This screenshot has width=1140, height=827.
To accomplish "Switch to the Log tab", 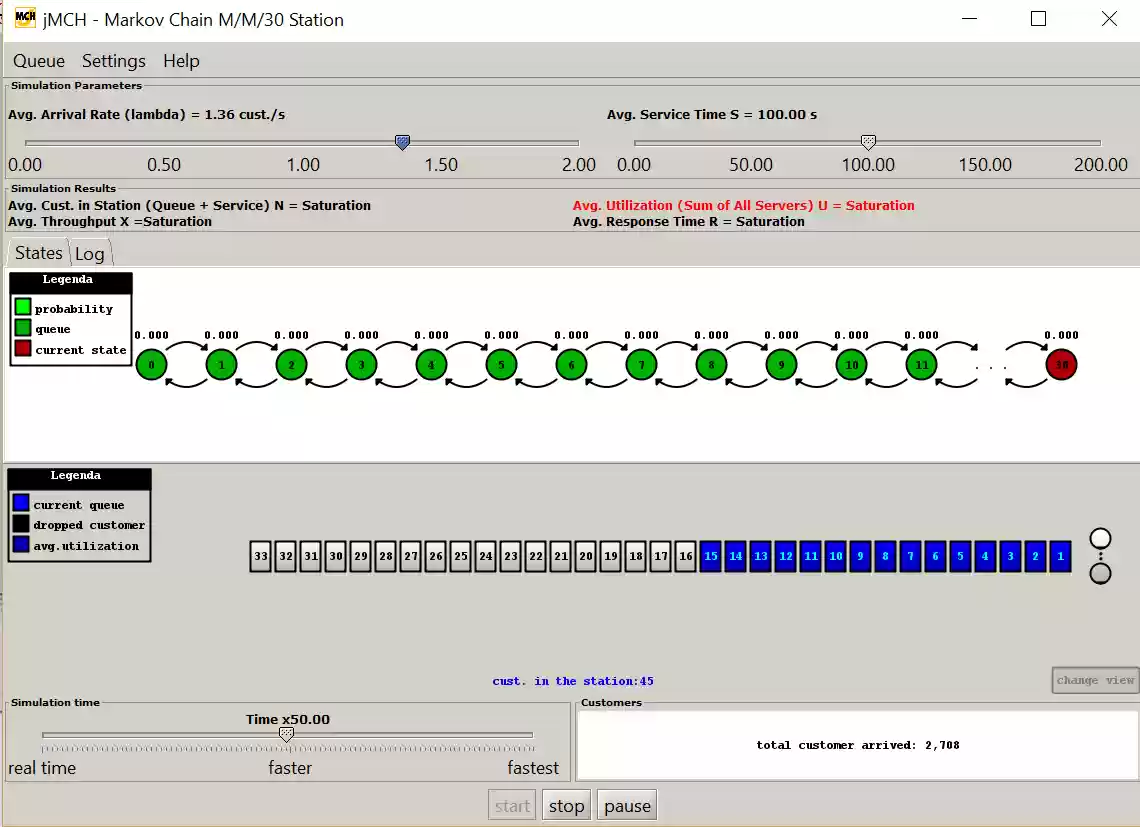I will click(90, 253).
